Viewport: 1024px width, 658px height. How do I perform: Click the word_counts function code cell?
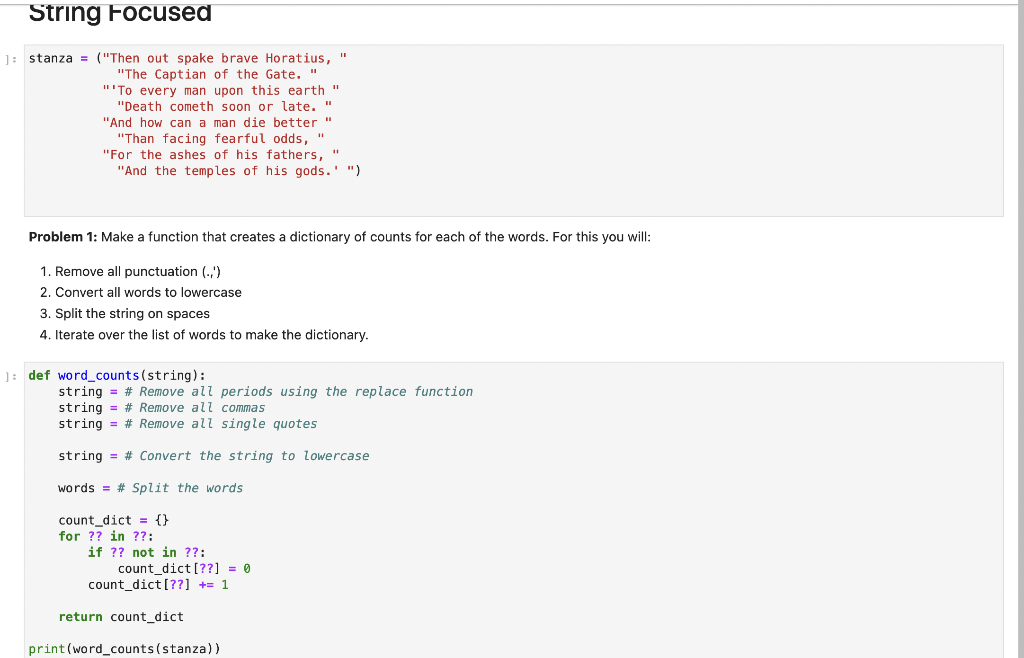pyautogui.click(x=513, y=510)
